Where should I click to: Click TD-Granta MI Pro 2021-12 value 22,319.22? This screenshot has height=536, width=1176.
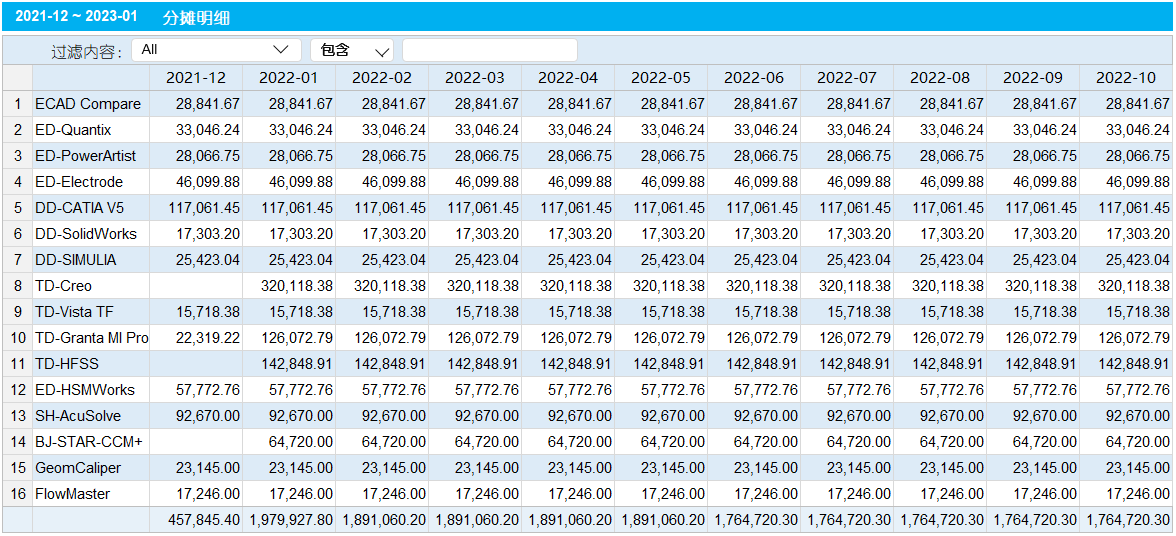(208, 338)
